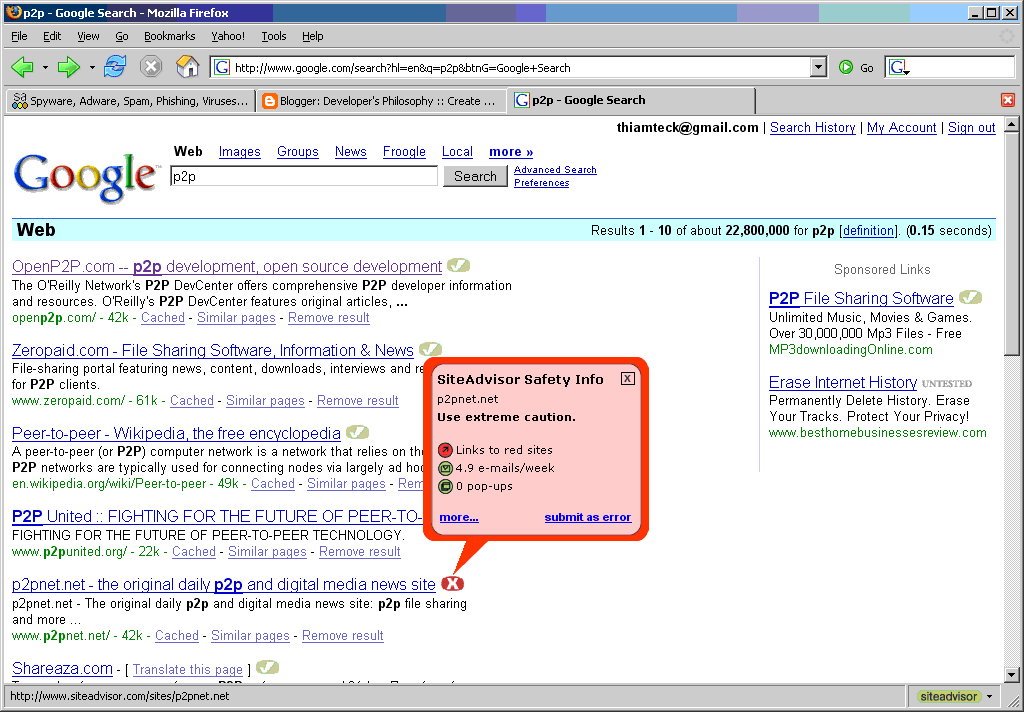Click the URL address bar field
This screenshot has height=712, width=1024.
click(x=521, y=67)
